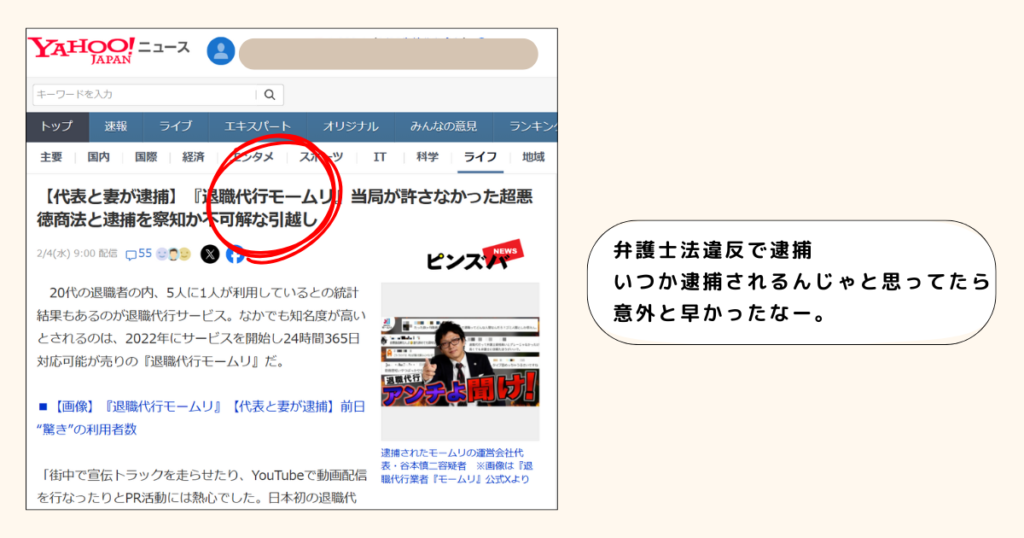Open the ライブ navigation tab
The width and height of the screenshot is (1024, 538).
[176, 126]
